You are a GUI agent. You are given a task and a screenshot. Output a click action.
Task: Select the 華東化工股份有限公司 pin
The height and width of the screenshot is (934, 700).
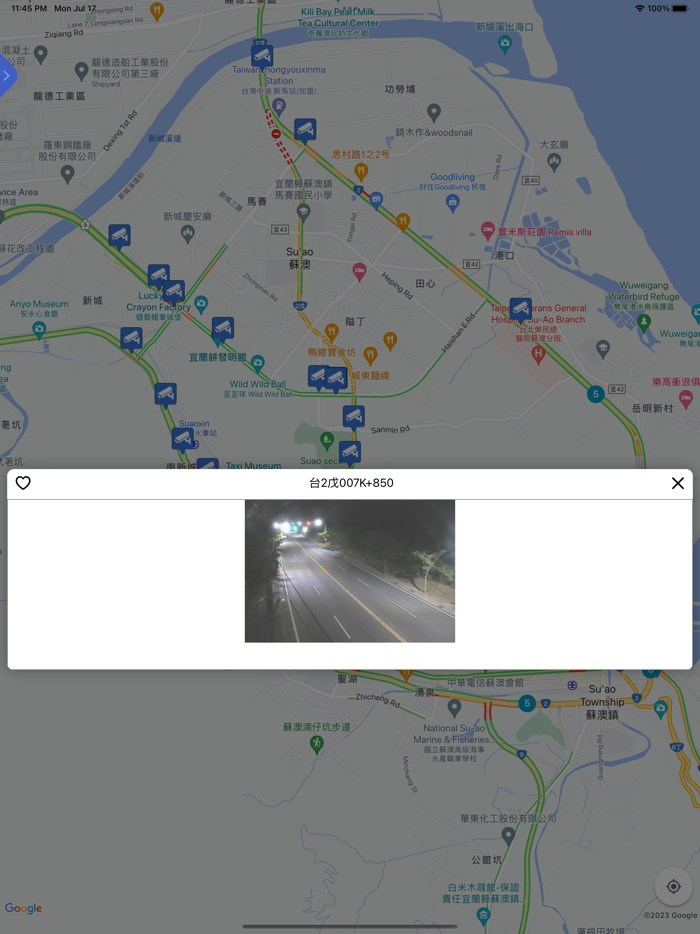pyautogui.click(x=508, y=835)
